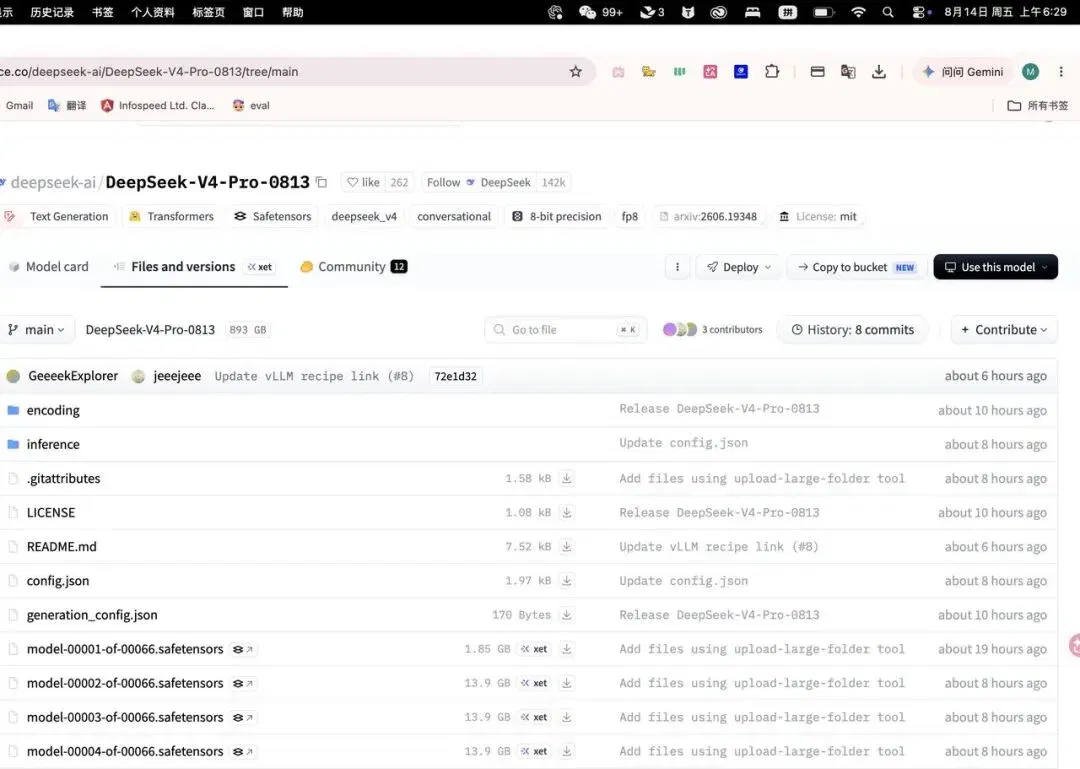Open the 所有书签 folder
The width and height of the screenshot is (1080, 769).
[x=1037, y=105]
